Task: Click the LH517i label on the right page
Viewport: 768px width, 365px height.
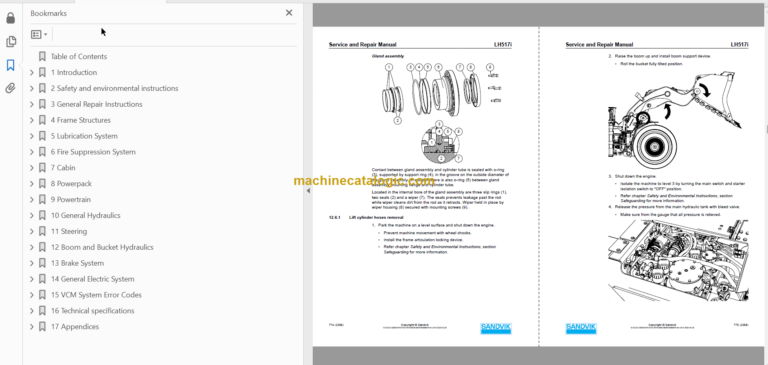Action: pos(740,45)
